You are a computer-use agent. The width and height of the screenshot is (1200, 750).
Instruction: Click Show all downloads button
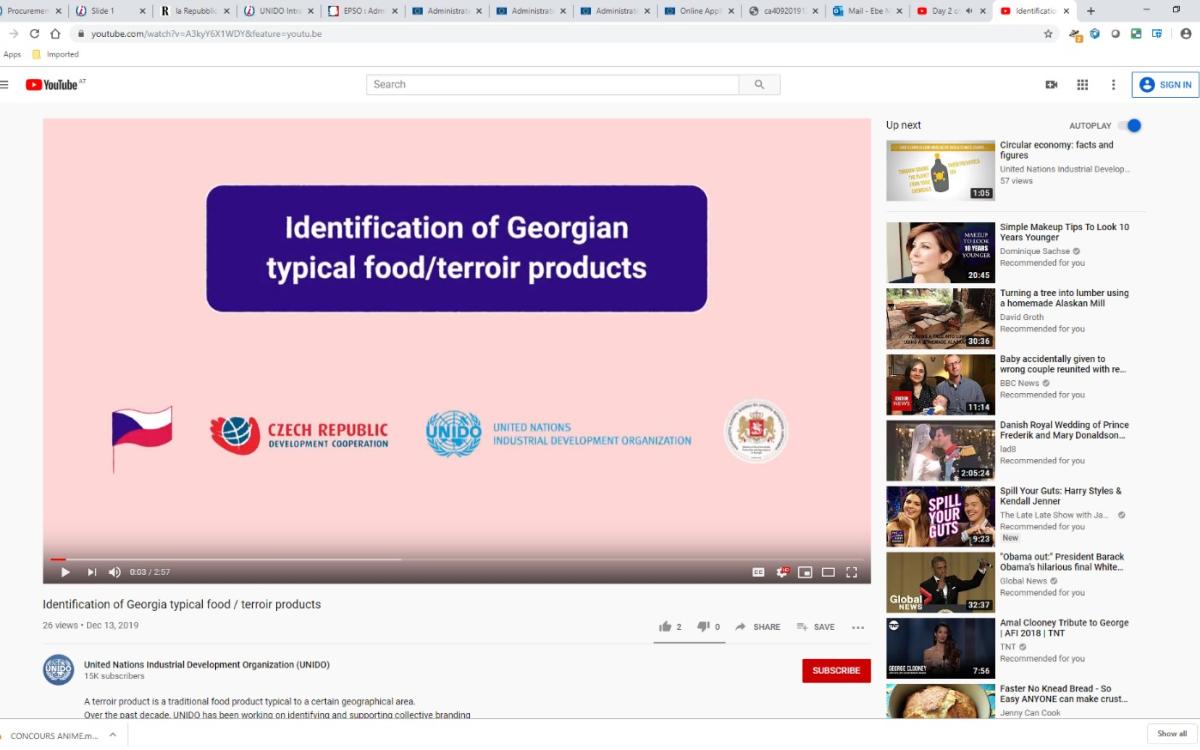(1172, 734)
